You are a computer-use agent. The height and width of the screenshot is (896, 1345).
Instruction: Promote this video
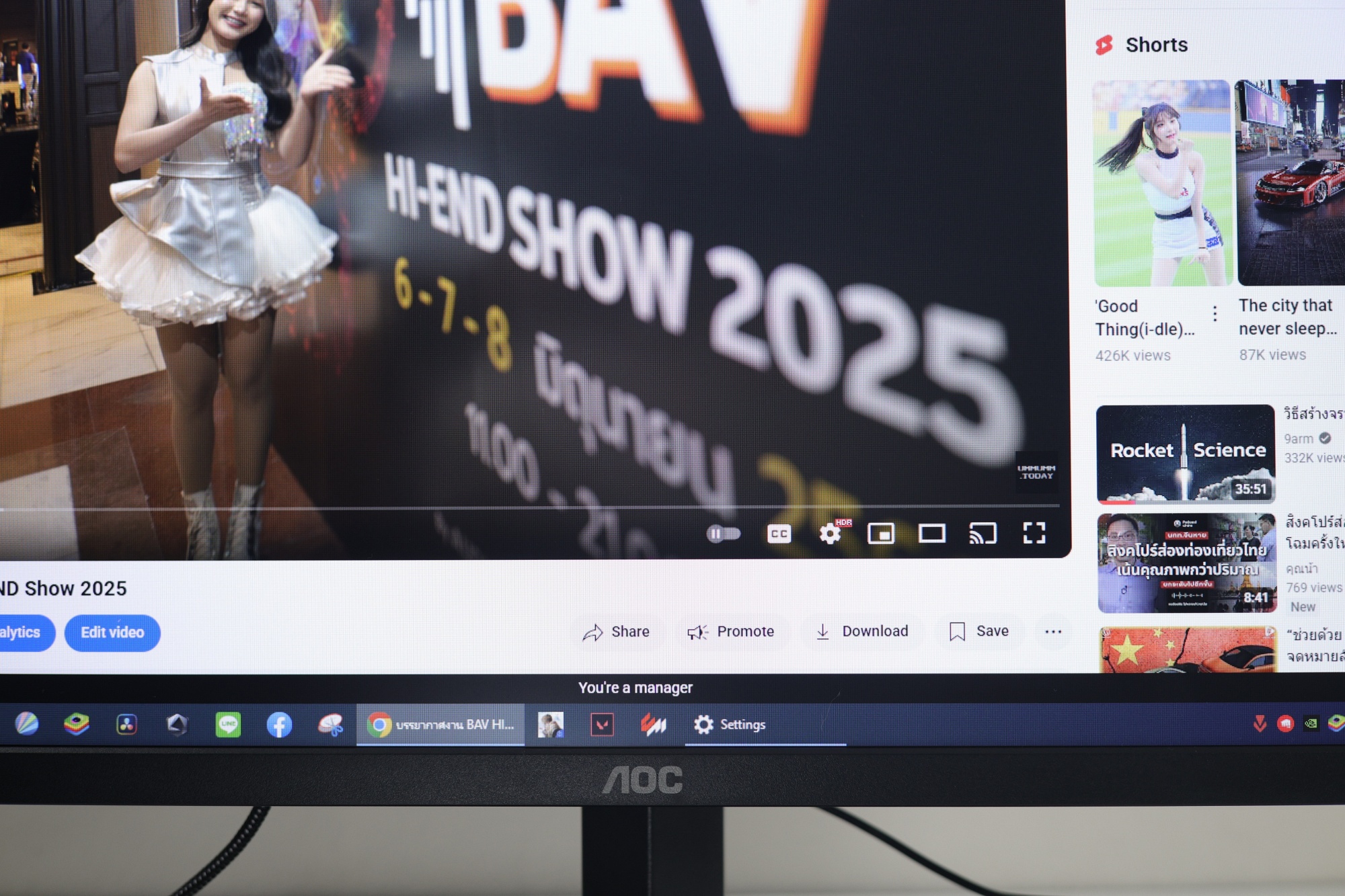pos(730,632)
